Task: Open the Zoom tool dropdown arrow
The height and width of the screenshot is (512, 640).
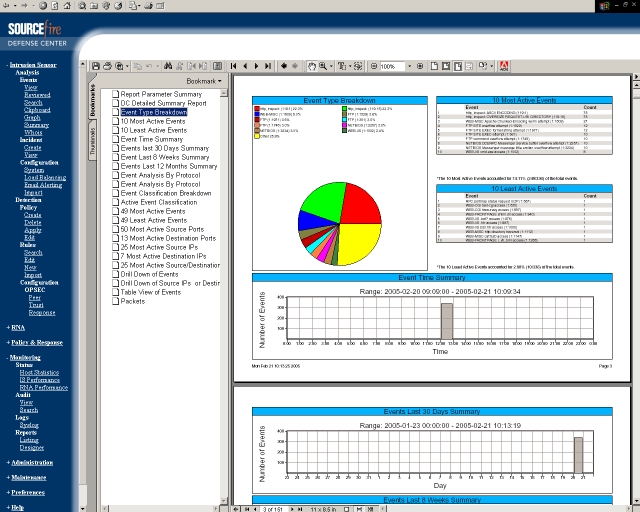Action: point(331,66)
